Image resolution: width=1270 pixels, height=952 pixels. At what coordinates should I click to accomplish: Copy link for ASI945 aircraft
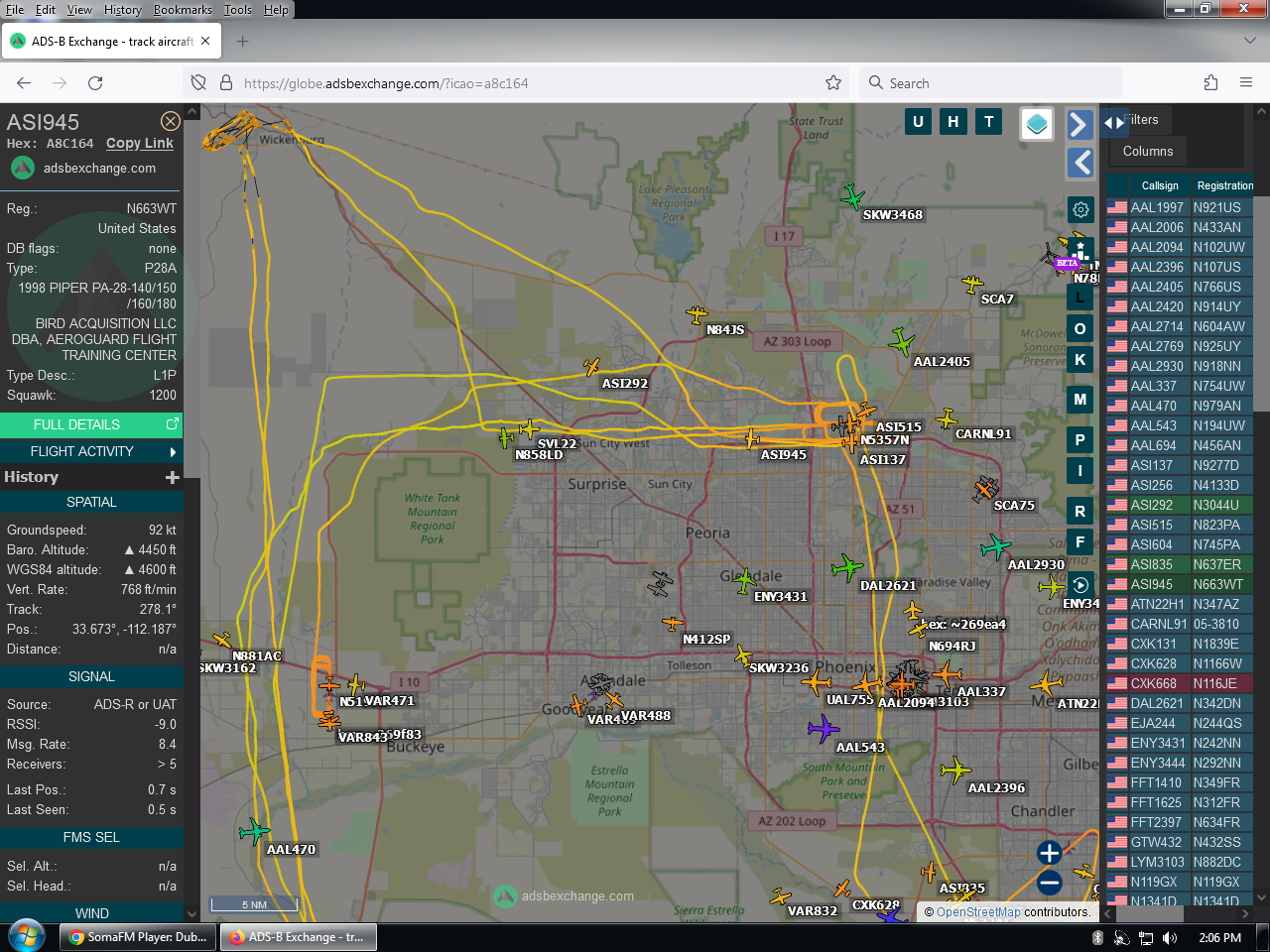click(x=140, y=143)
